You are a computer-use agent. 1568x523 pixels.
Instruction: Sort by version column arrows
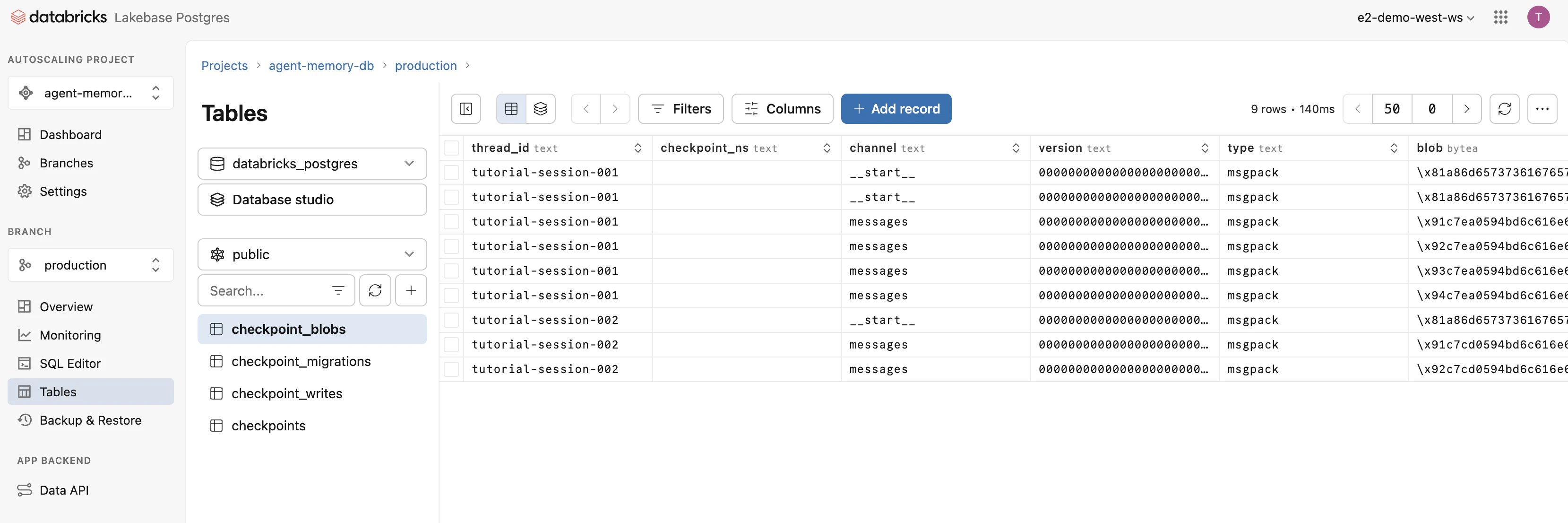point(1205,148)
